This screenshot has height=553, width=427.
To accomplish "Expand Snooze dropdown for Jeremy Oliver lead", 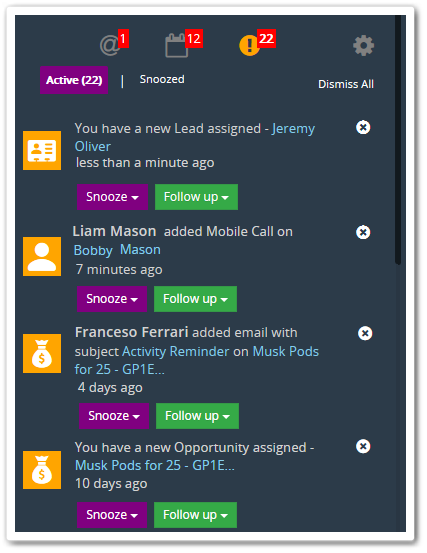I will pyautogui.click(x=112, y=197).
